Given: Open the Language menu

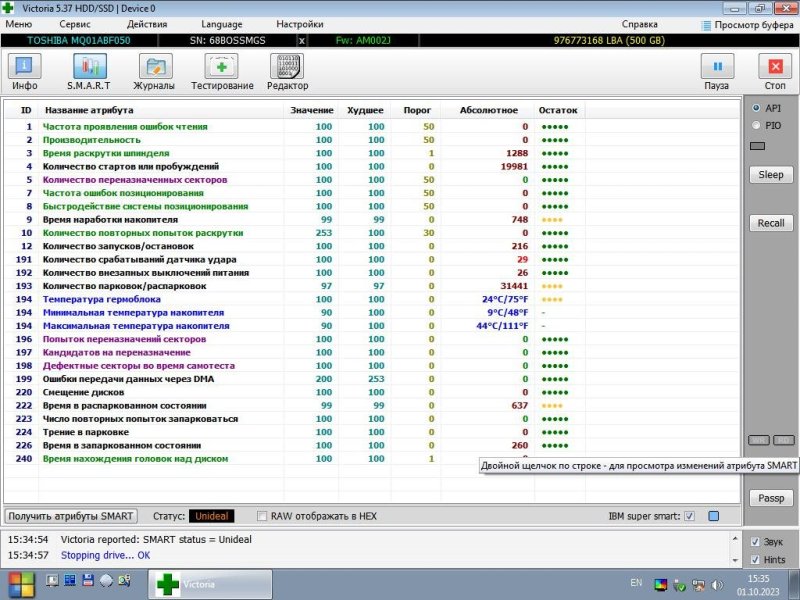Looking at the screenshot, I should point(221,23).
